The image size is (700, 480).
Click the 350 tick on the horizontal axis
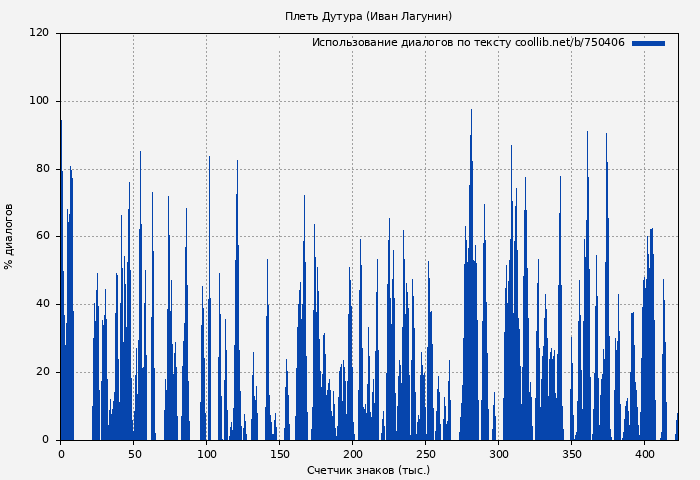tap(571, 454)
